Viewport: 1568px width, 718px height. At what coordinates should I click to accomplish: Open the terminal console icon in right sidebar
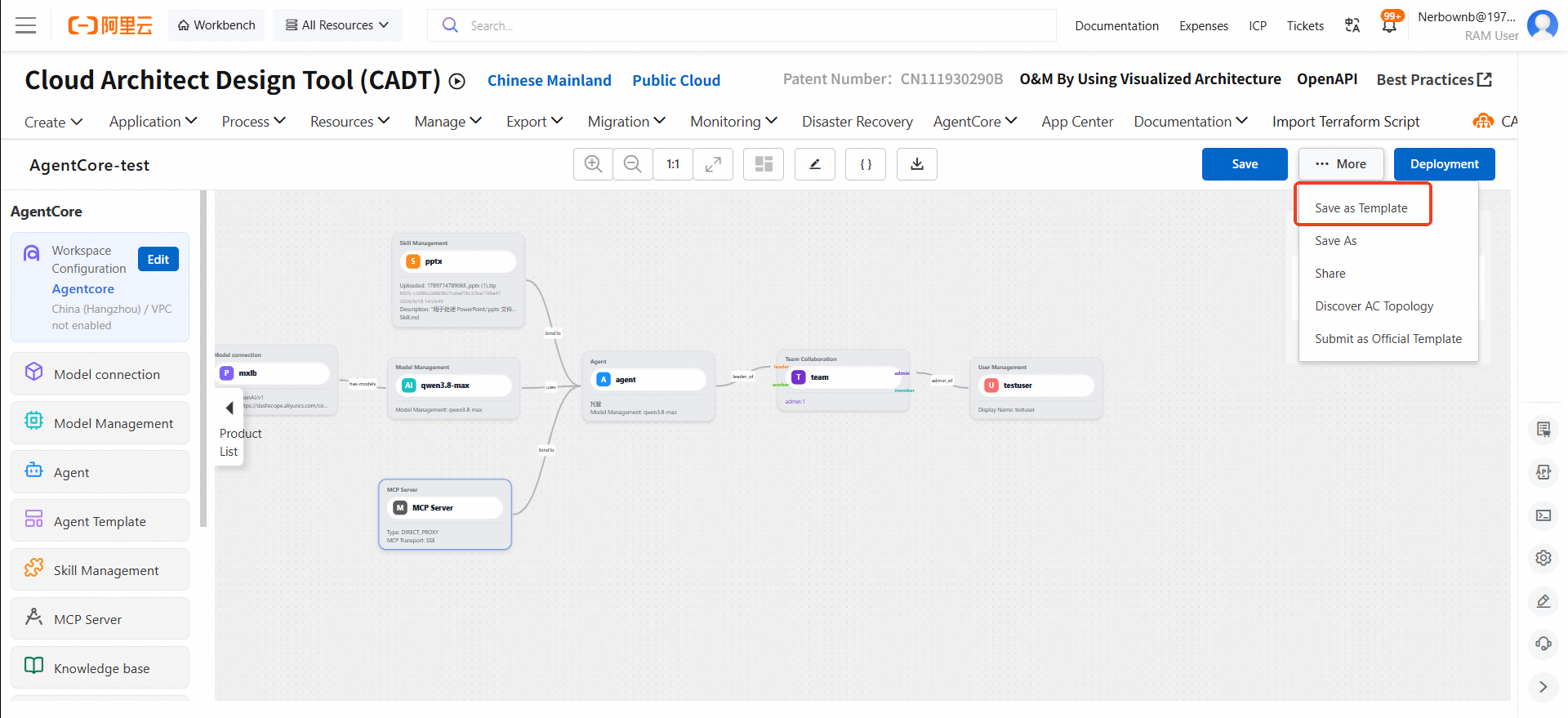pos(1543,515)
